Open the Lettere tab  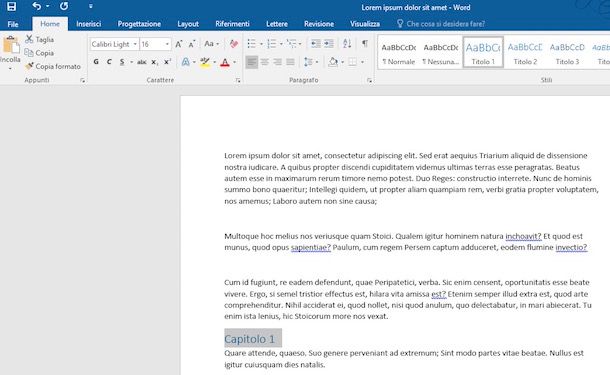pos(277,24)
